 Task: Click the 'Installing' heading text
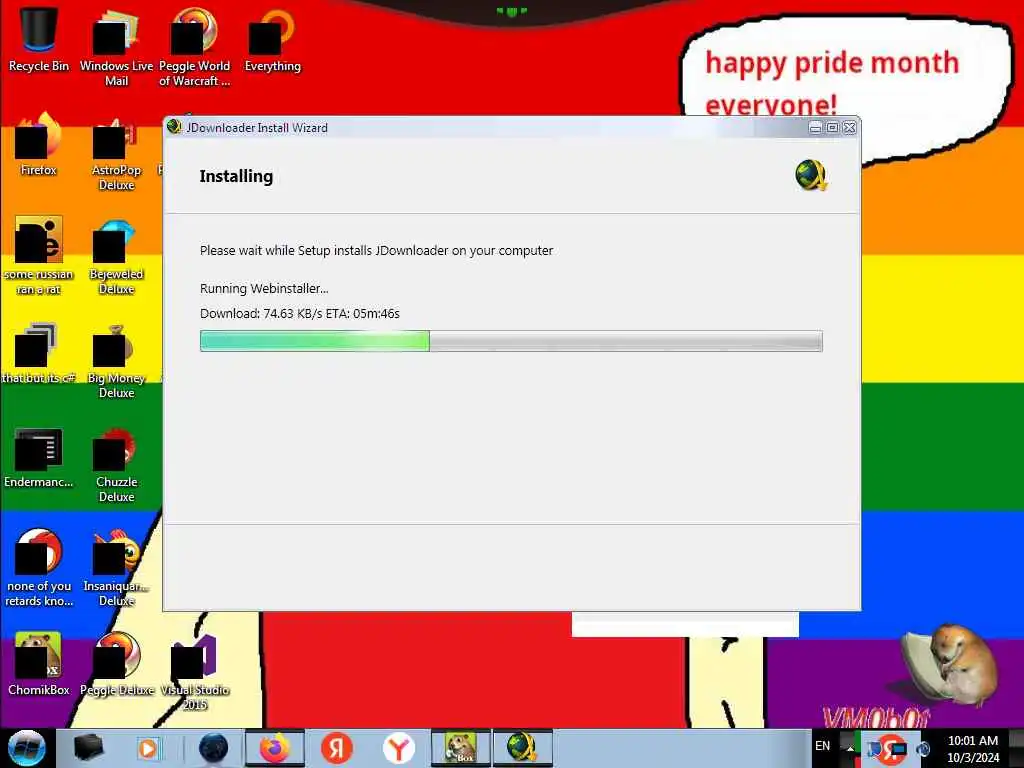236,176
